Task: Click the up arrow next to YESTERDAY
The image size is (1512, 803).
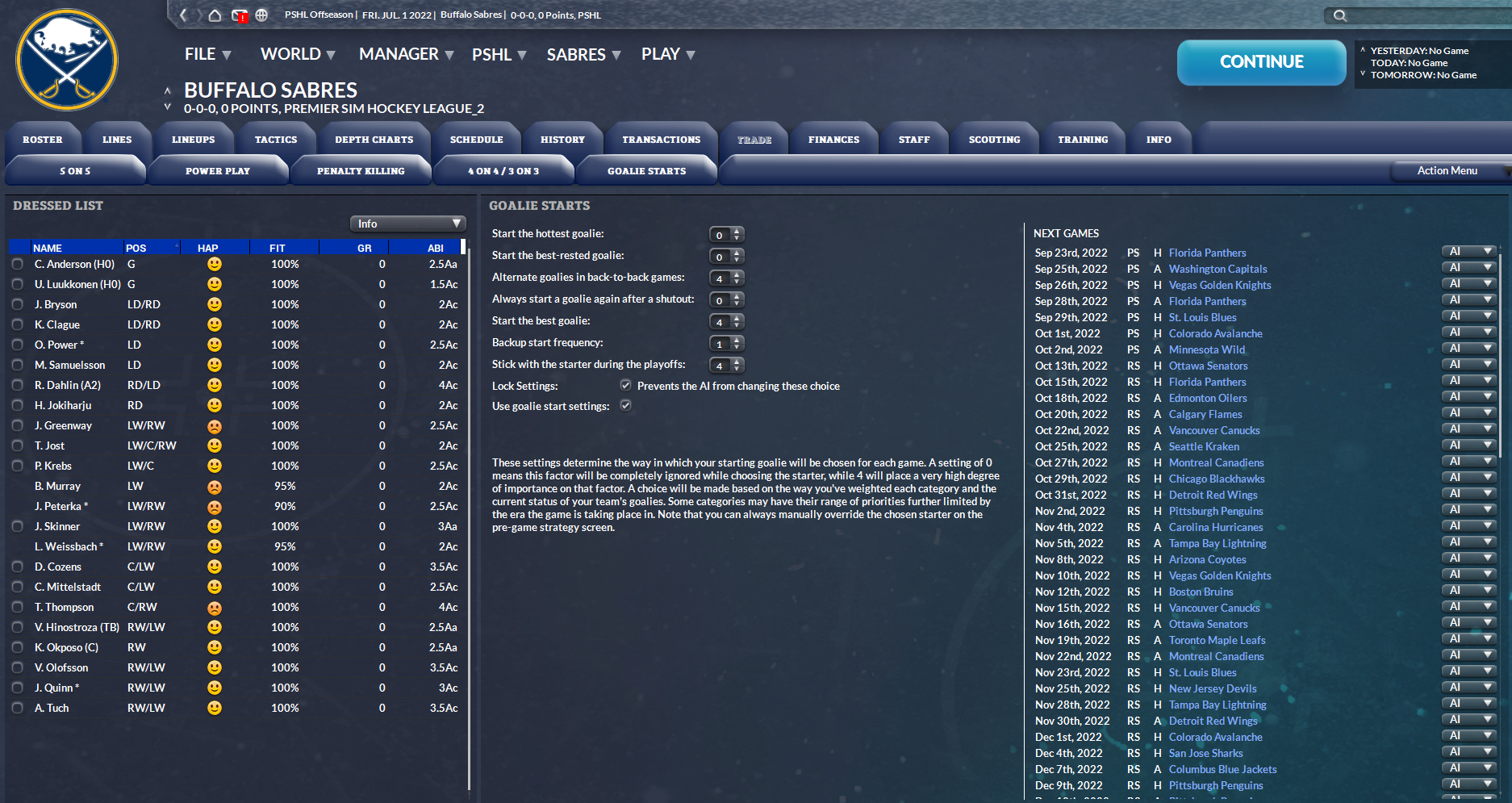Action: pos(1363,50)
